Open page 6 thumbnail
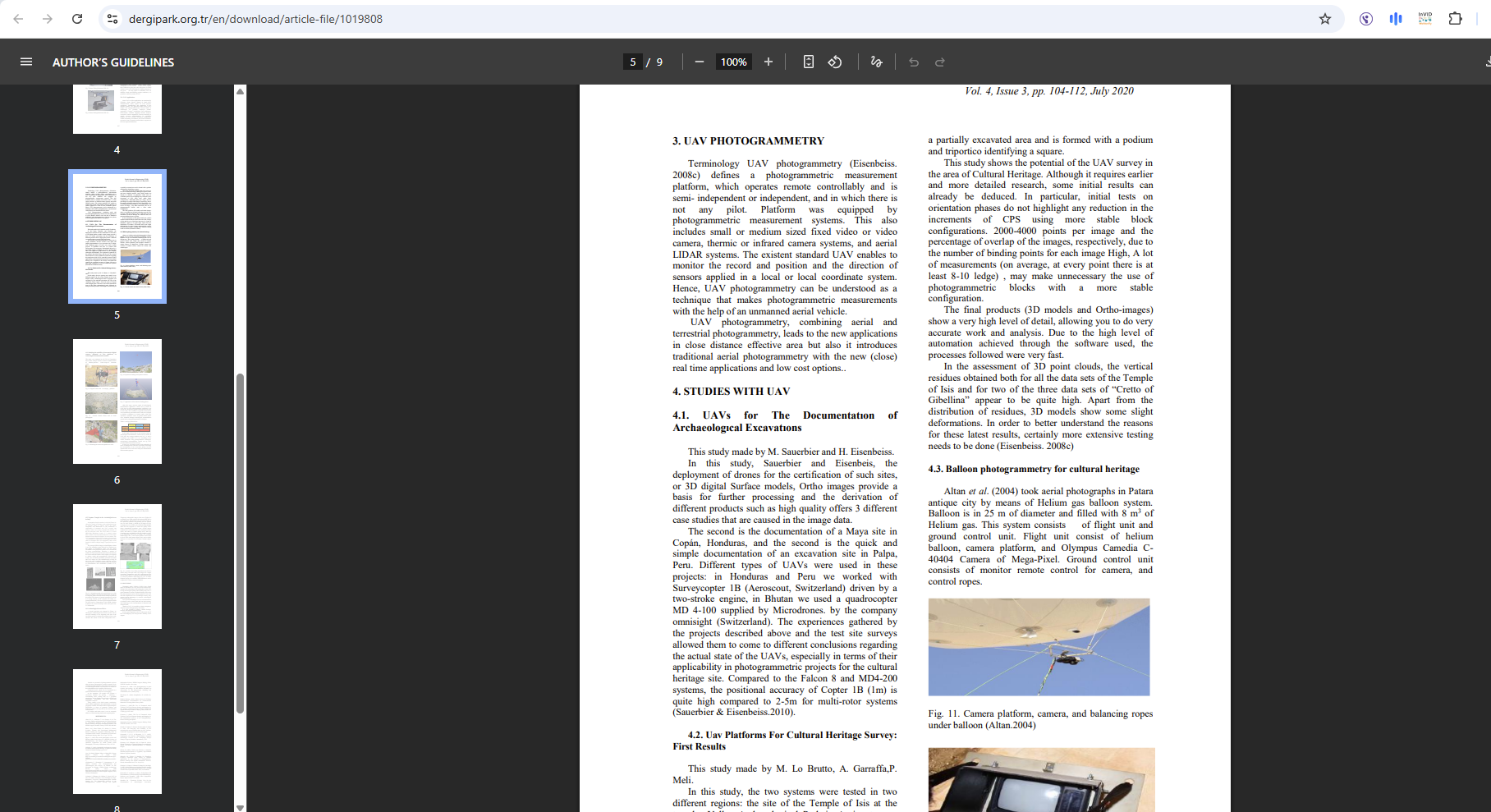1491x812 pixels. [x=117, y=401]
